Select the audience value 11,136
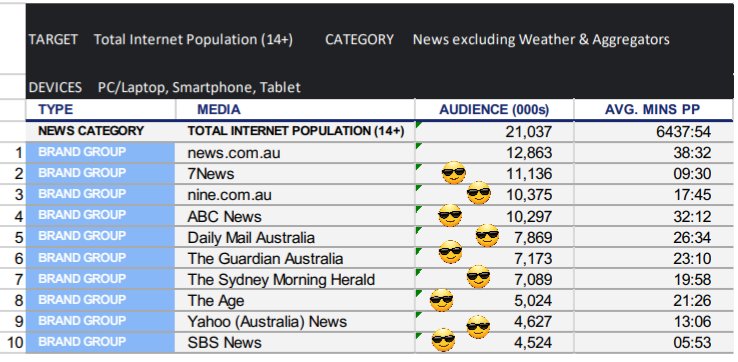 (x=529, y=174)
